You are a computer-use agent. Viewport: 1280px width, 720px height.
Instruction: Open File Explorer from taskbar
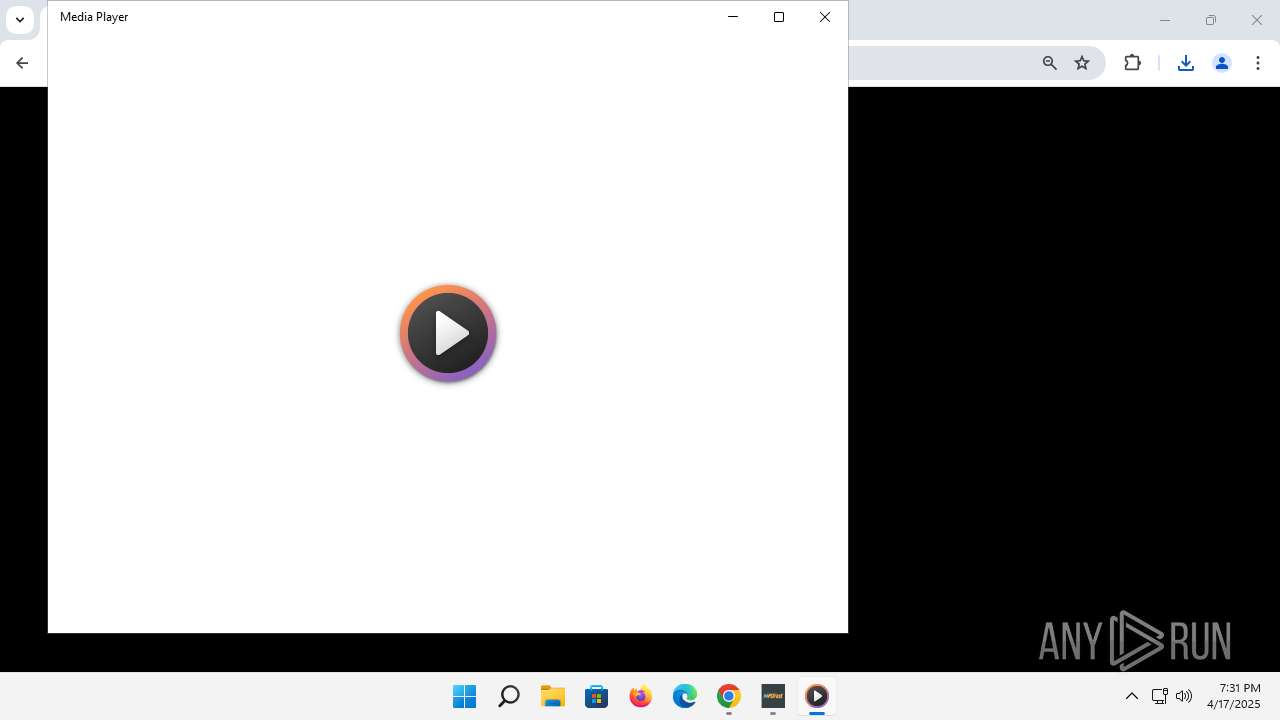click(x=553, y=696)
